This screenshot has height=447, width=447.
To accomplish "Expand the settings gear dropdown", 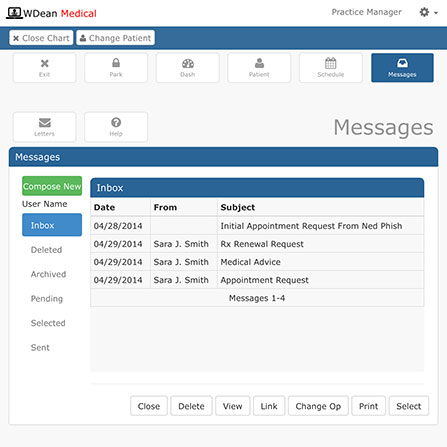I will click(428, 12).
